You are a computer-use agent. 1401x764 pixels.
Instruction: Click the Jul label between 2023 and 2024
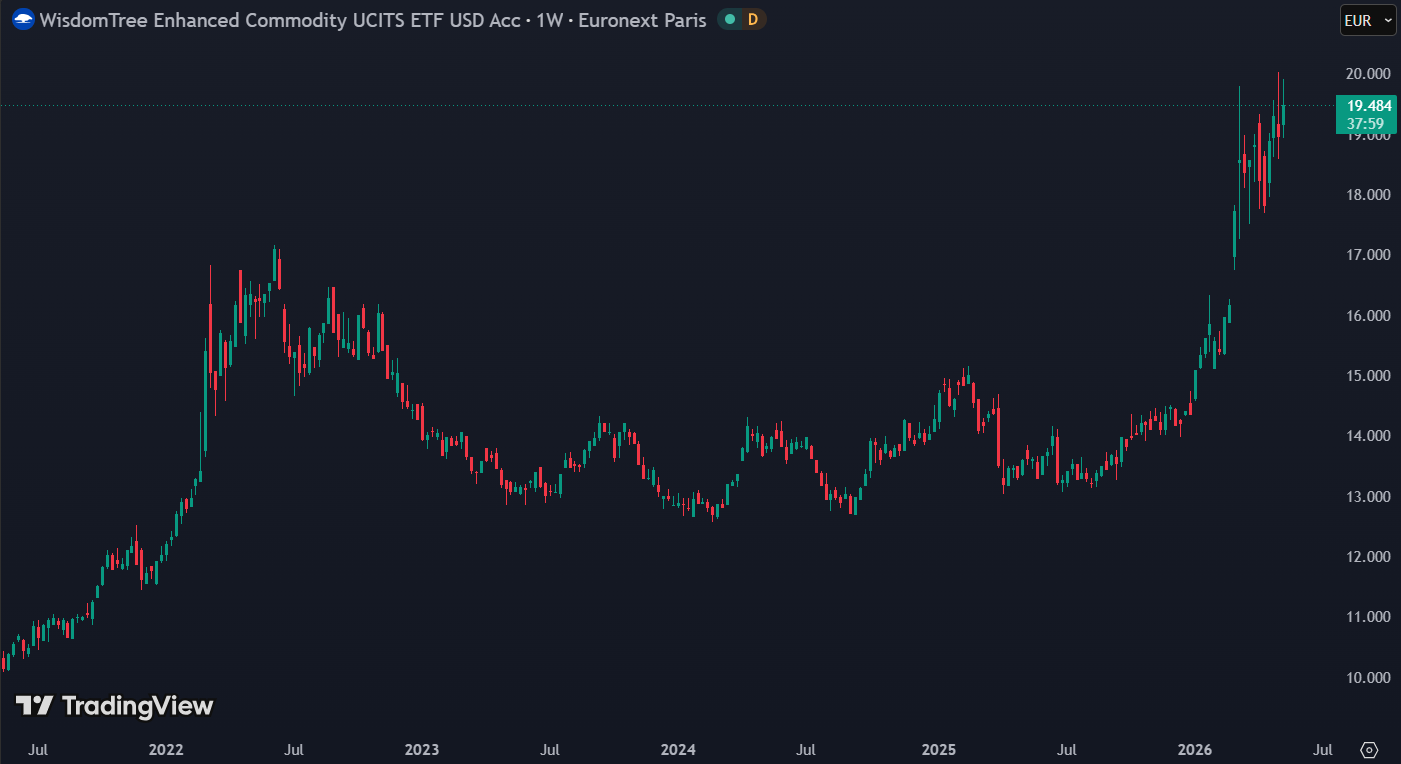tap(550, 750)
